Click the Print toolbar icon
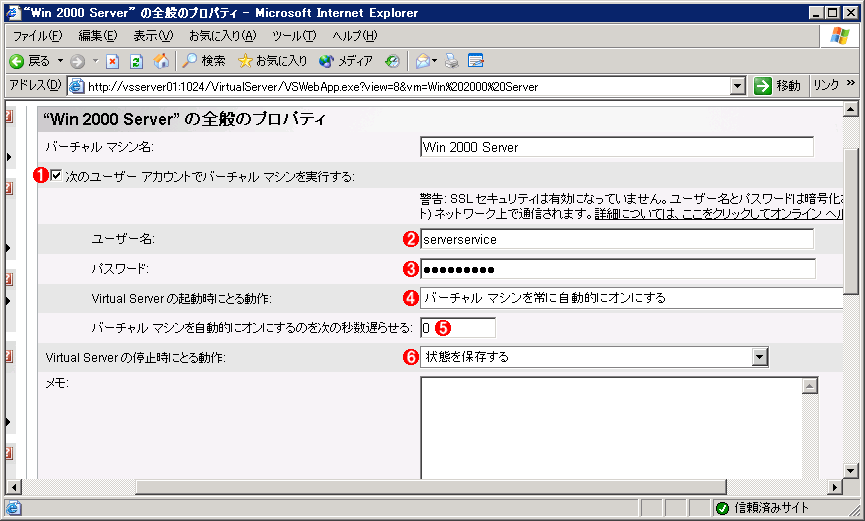The image size is (865, 521). tap(452, 61)
